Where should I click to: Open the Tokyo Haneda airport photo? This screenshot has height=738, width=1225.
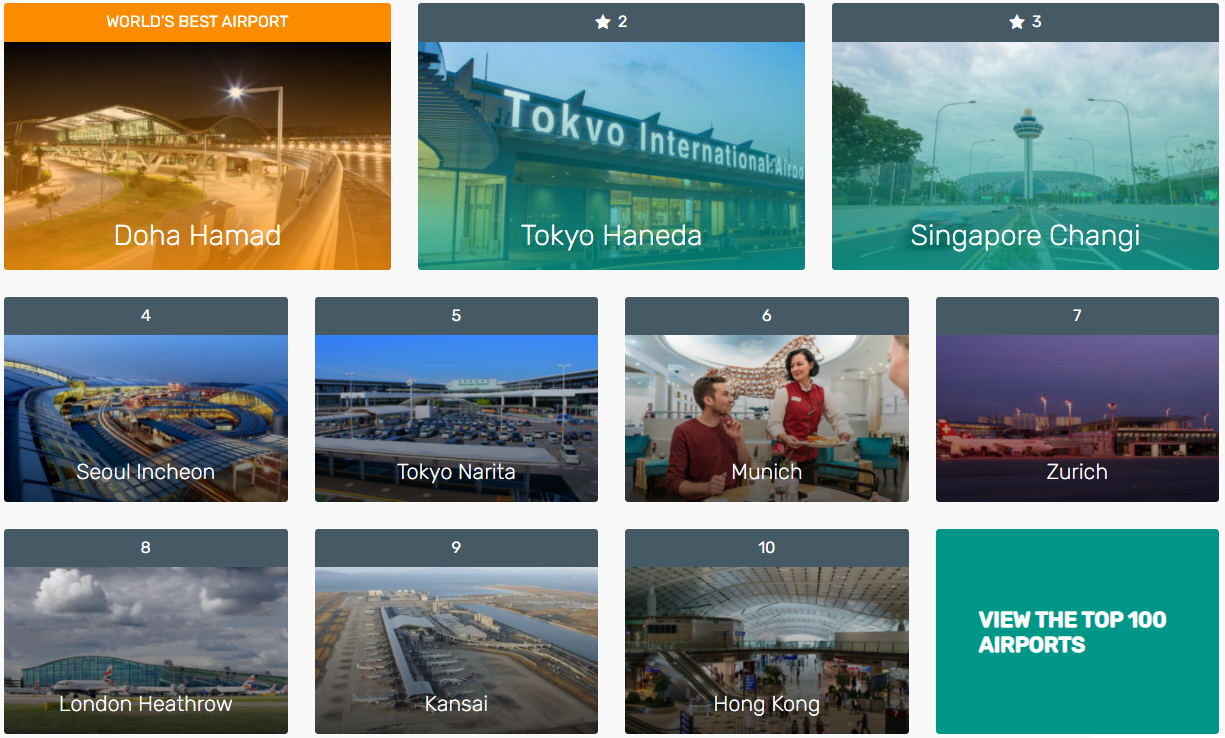611,155
